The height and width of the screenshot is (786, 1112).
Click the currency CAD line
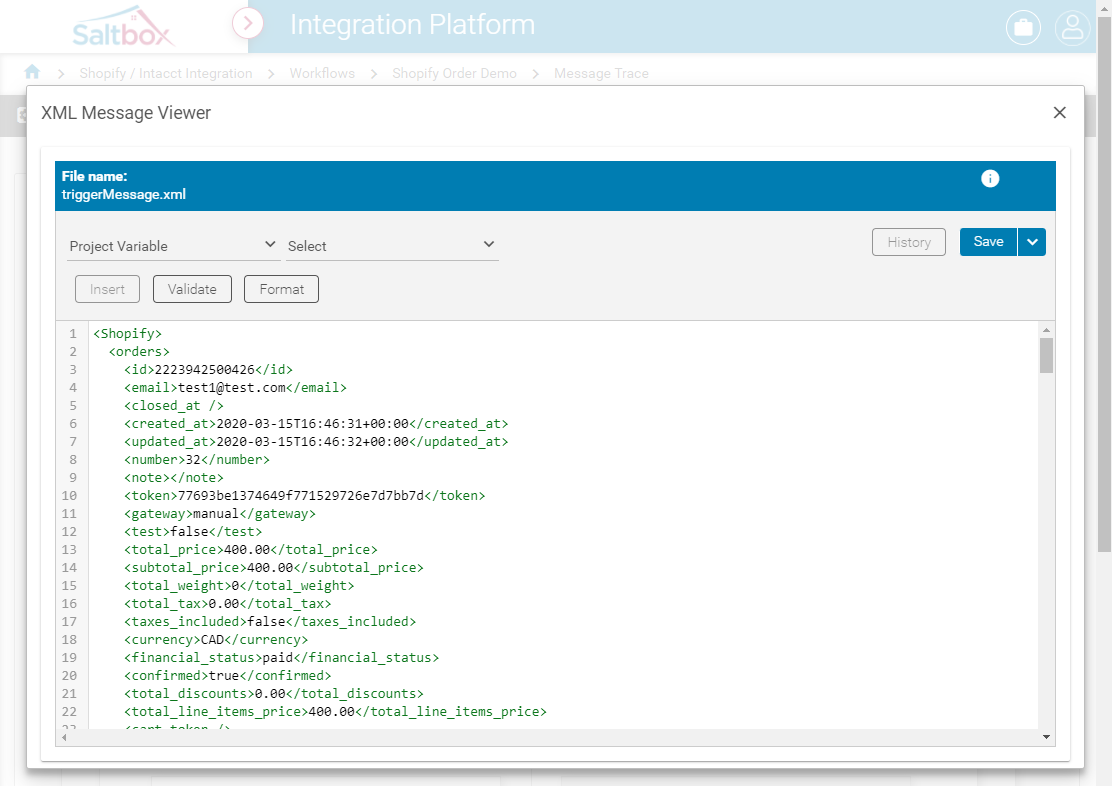tap(216, 640)
